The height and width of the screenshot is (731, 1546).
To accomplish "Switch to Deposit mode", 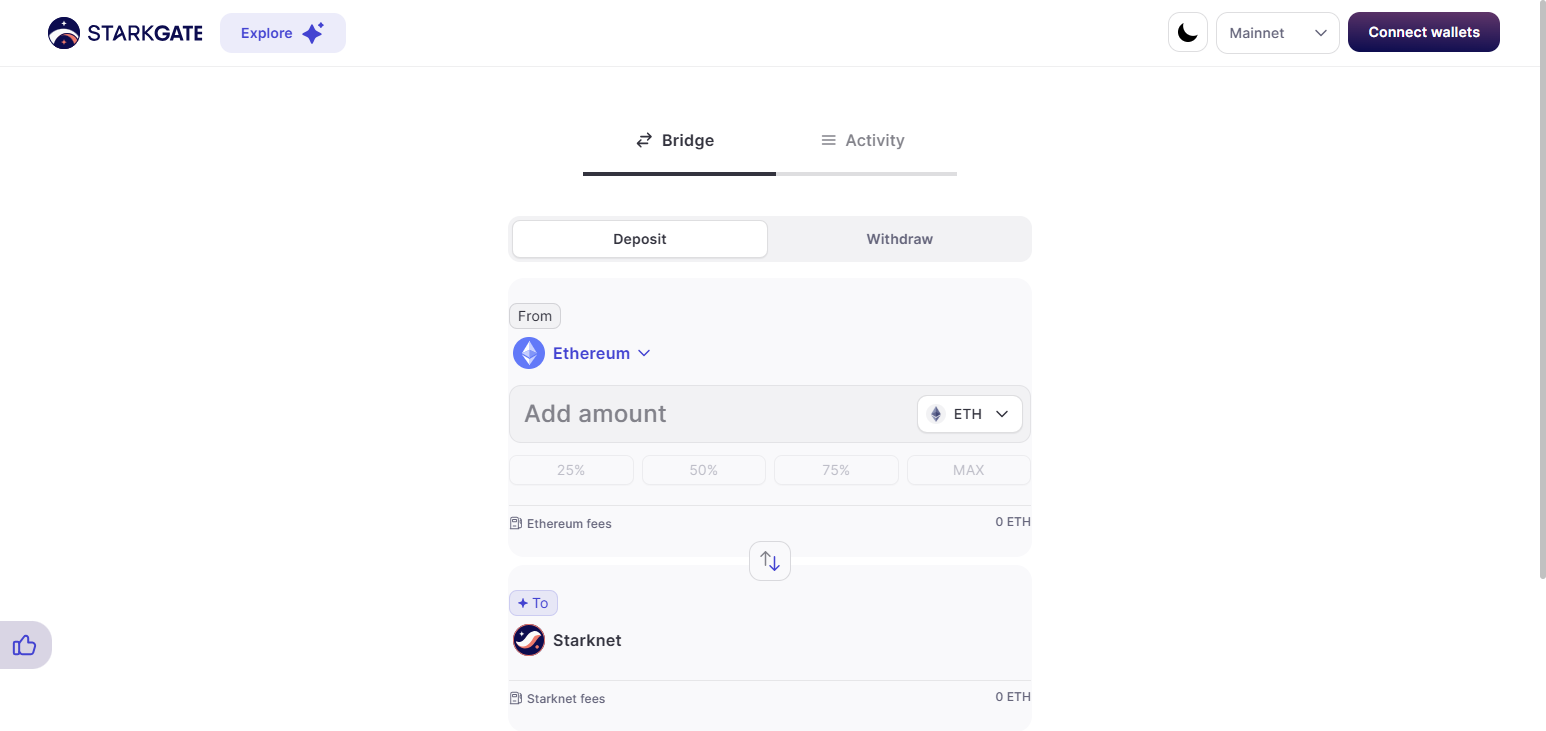I will (x=639, y=239).
